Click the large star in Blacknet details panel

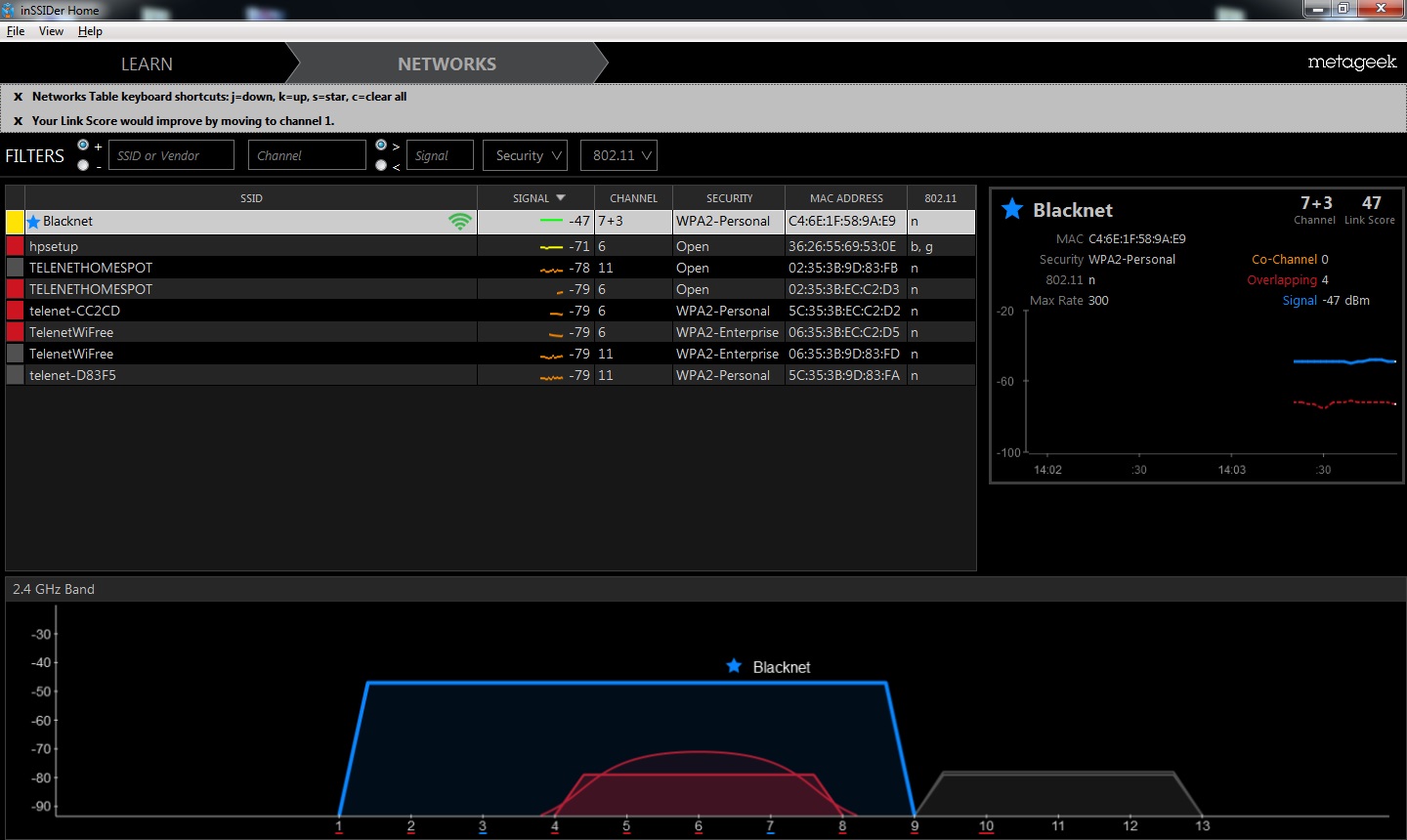click(1012, 209)
